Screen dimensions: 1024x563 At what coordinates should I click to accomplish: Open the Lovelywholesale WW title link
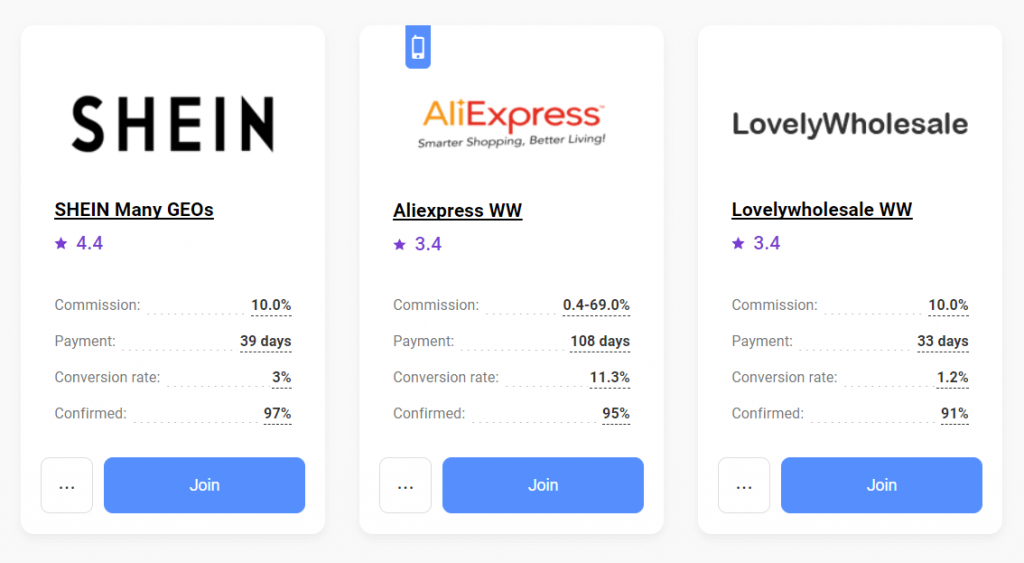click(822, 210)
